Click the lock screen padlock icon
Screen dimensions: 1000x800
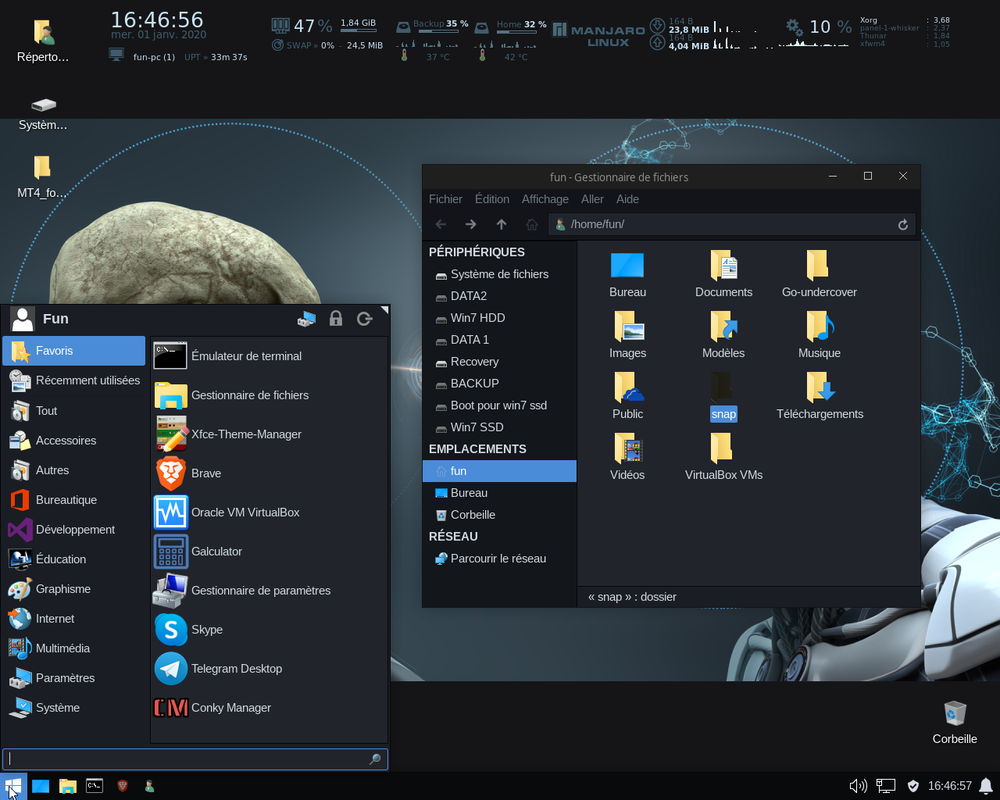(335, 318)
